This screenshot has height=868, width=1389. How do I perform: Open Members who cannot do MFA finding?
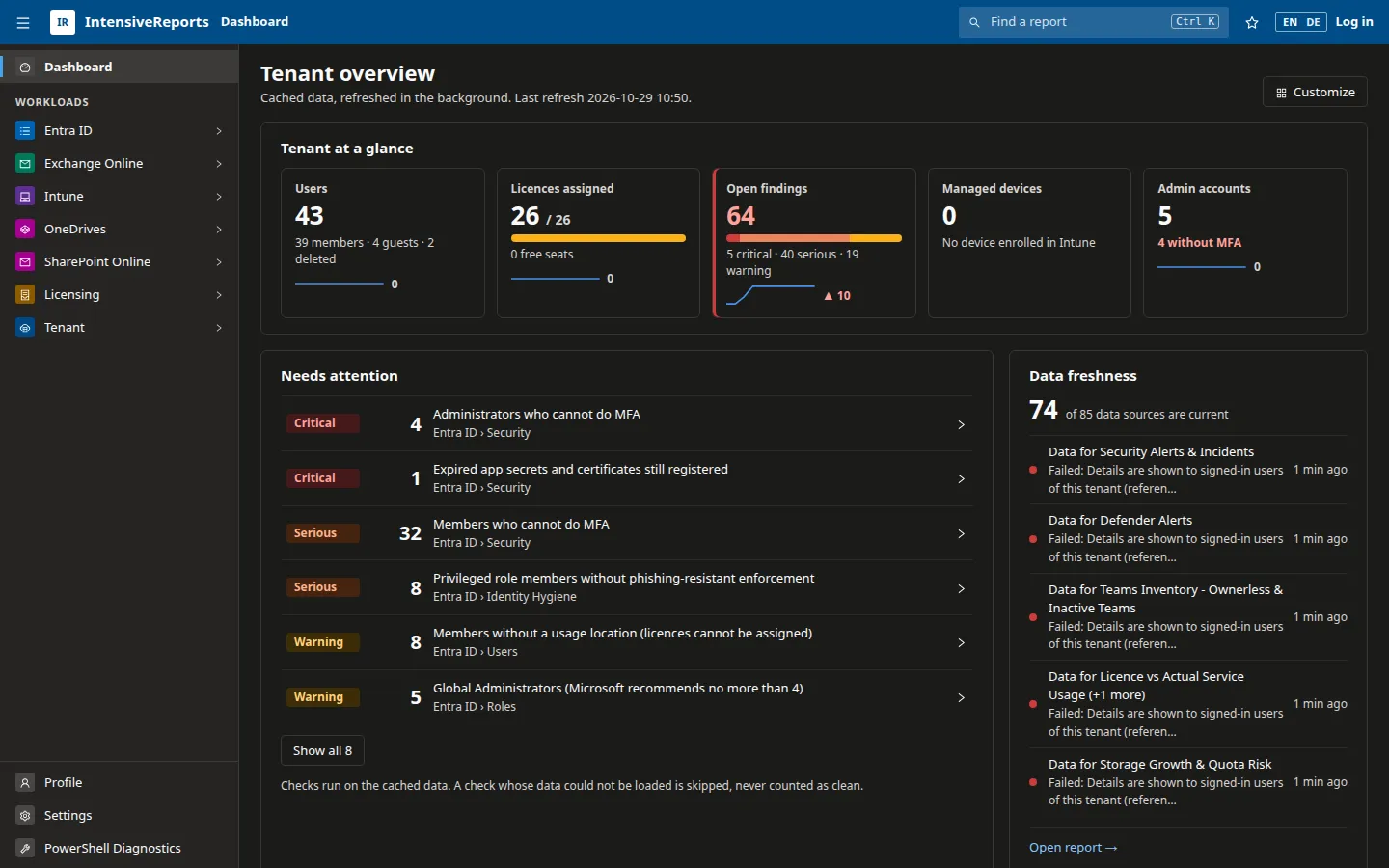(x=626, y=533)
